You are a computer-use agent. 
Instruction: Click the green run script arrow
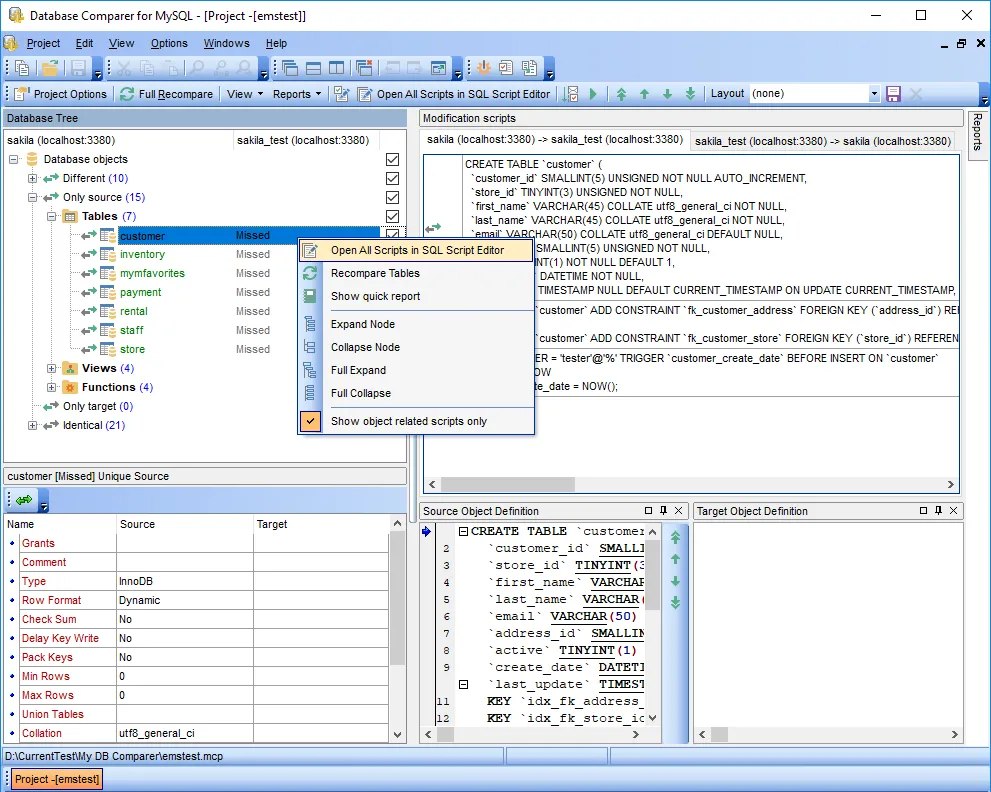point(593,94)
